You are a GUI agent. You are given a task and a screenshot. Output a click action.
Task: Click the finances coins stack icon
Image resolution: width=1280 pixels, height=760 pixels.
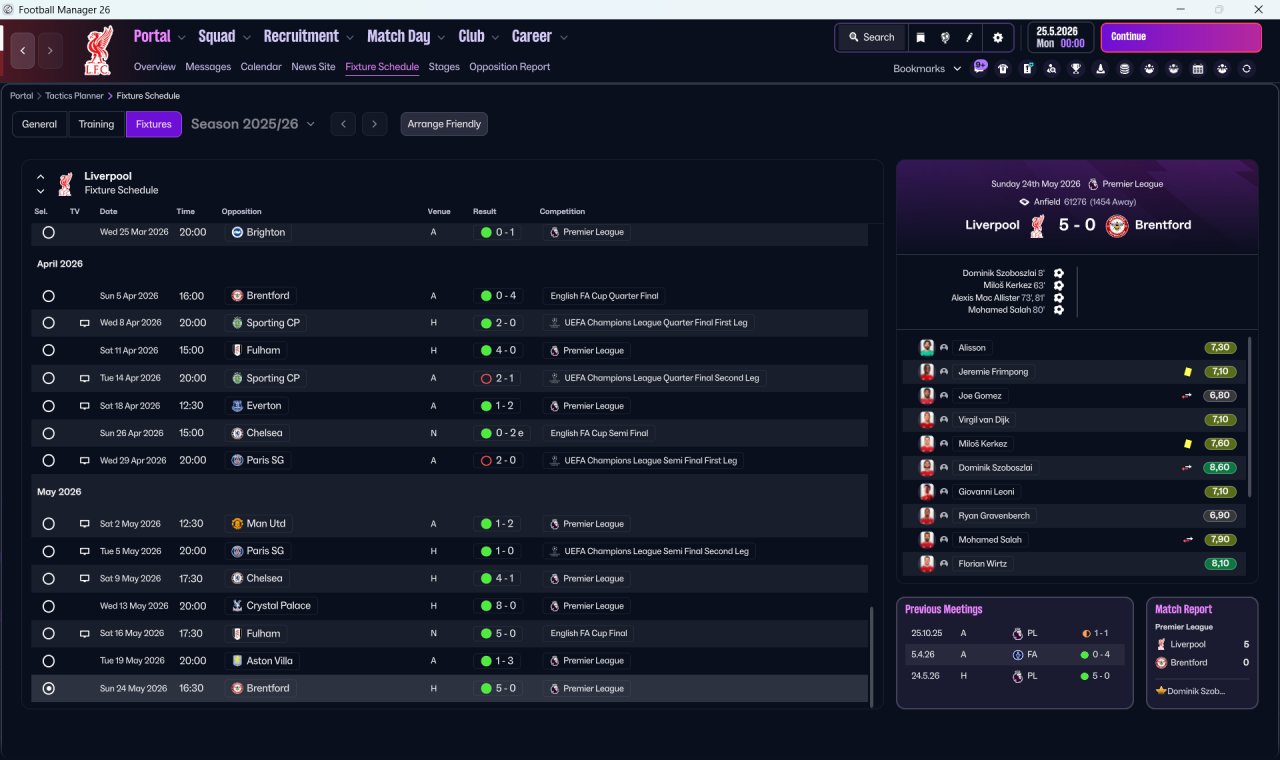(x=1125, y=69)
